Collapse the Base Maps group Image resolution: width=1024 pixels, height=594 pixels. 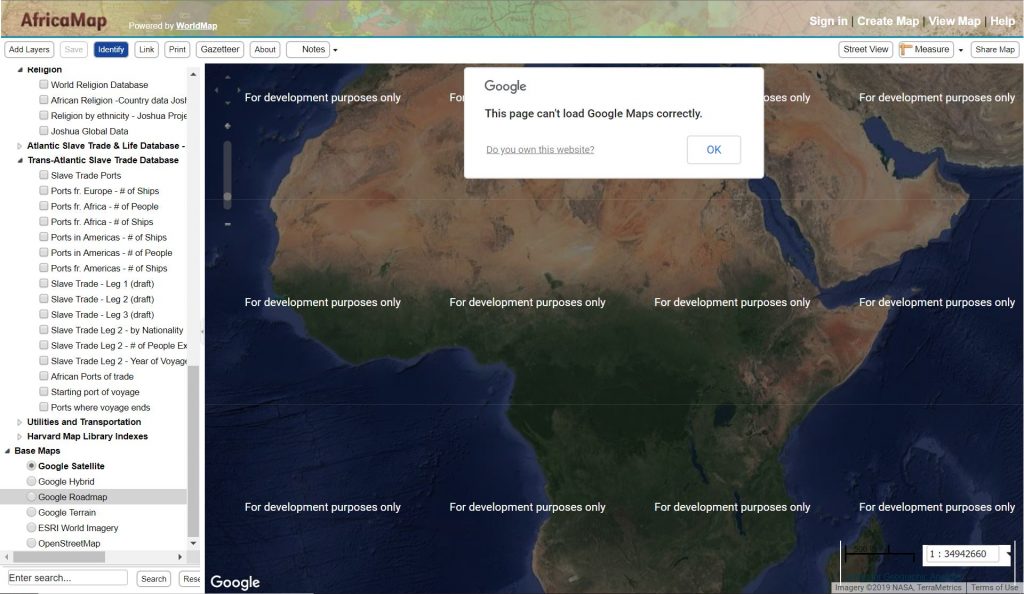tap(7, 451)
